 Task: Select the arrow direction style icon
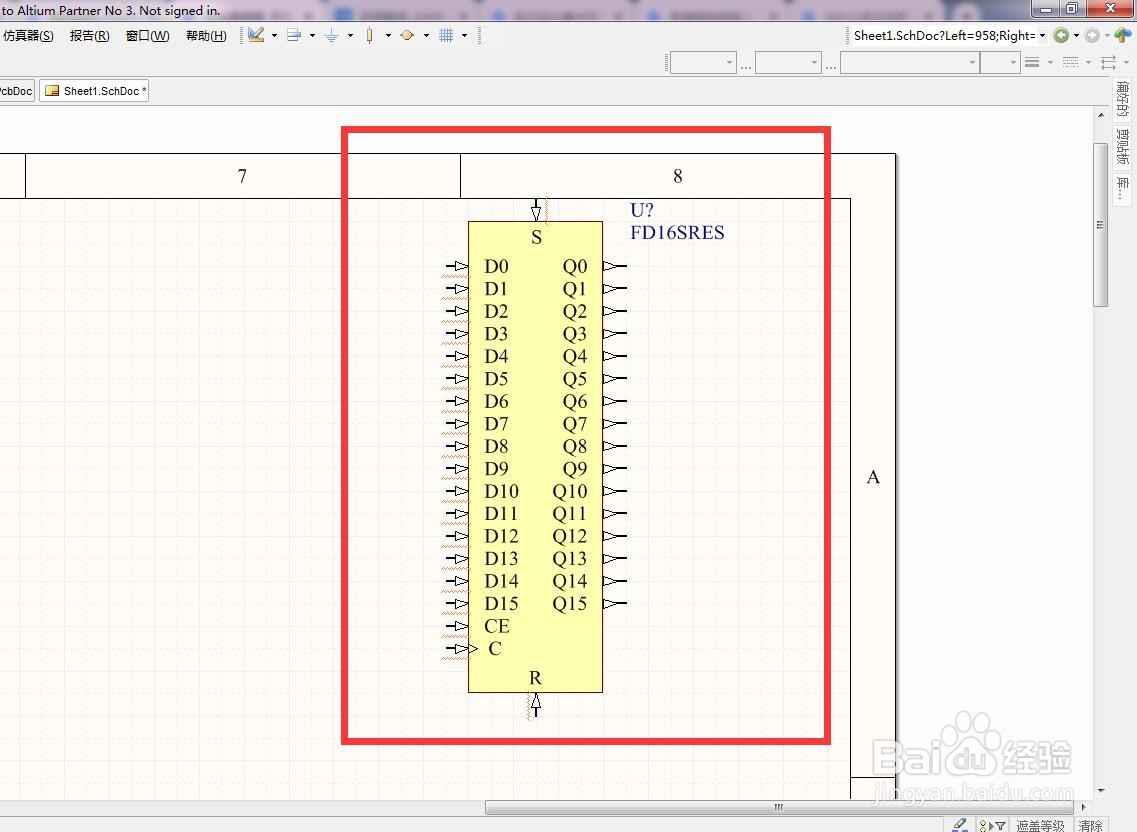tap(1109, 62)
